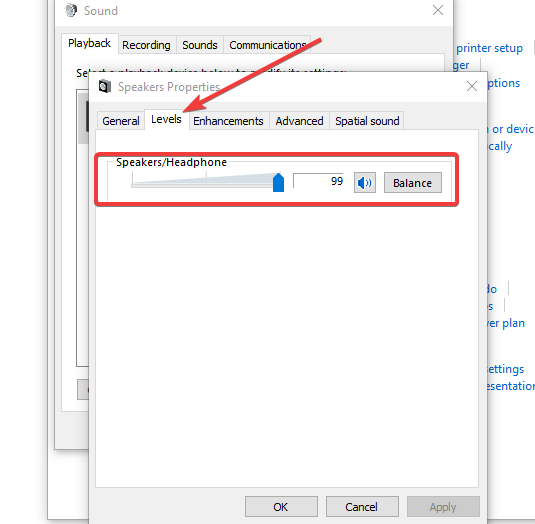The width and height of the screenshot is (535, 524).
Task: Close the Sound window
Action: 438,10
